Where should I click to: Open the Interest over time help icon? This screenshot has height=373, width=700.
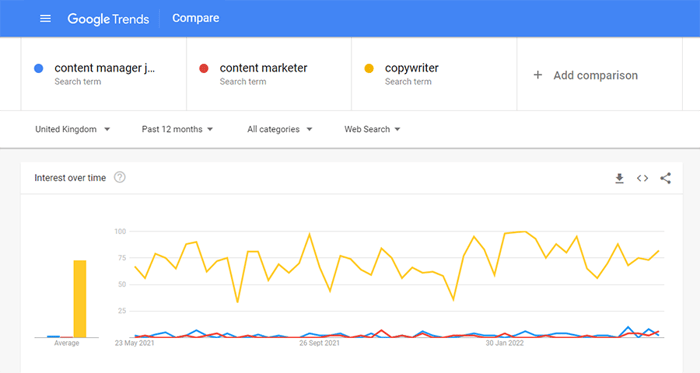coord(120,177)
